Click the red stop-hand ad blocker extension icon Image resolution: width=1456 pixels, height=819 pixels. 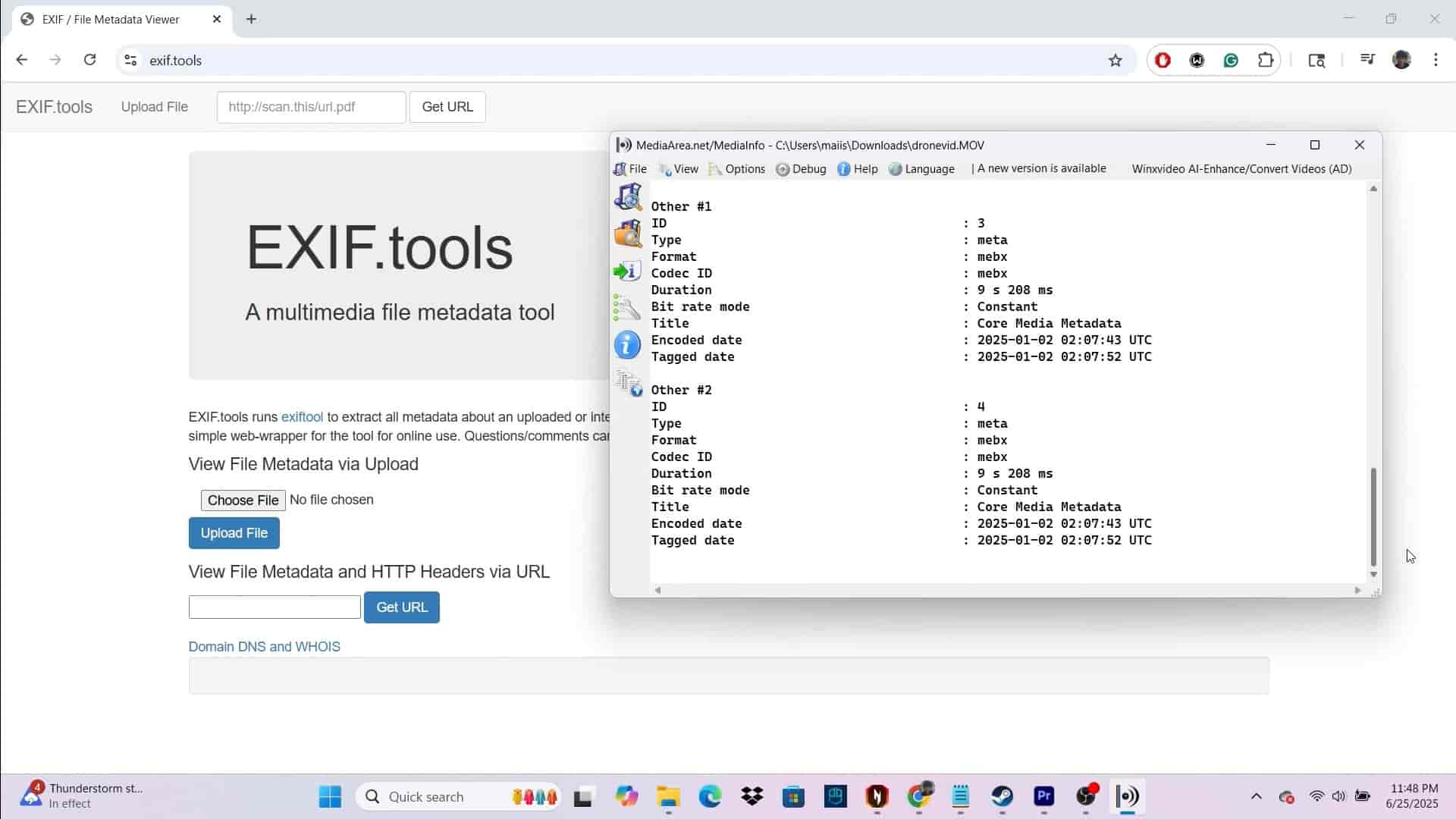pos(1163,60)
